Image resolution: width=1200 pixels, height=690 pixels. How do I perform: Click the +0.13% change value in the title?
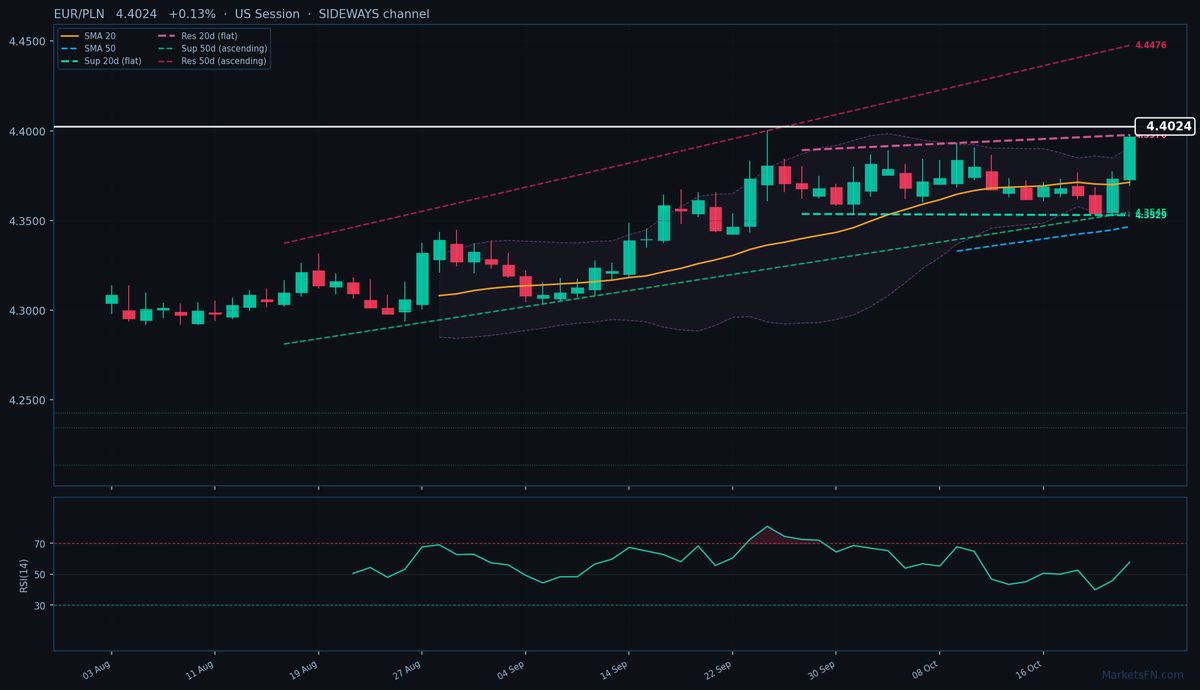192,14
